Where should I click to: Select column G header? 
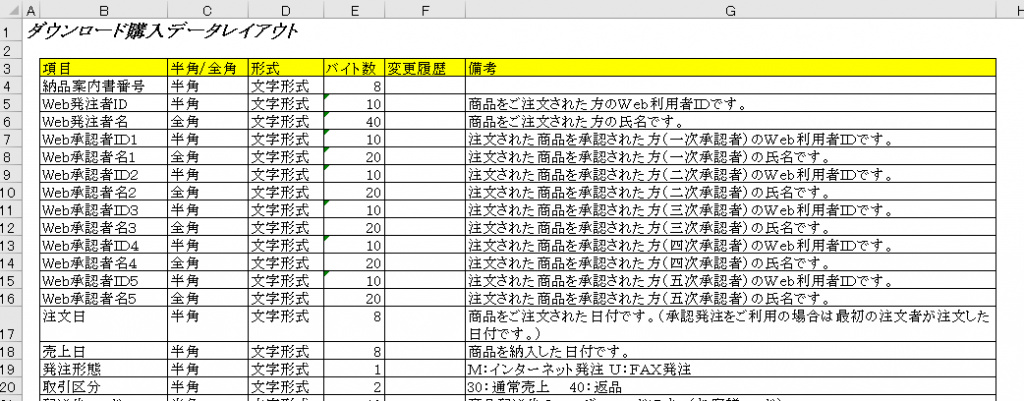coord(730,9)
